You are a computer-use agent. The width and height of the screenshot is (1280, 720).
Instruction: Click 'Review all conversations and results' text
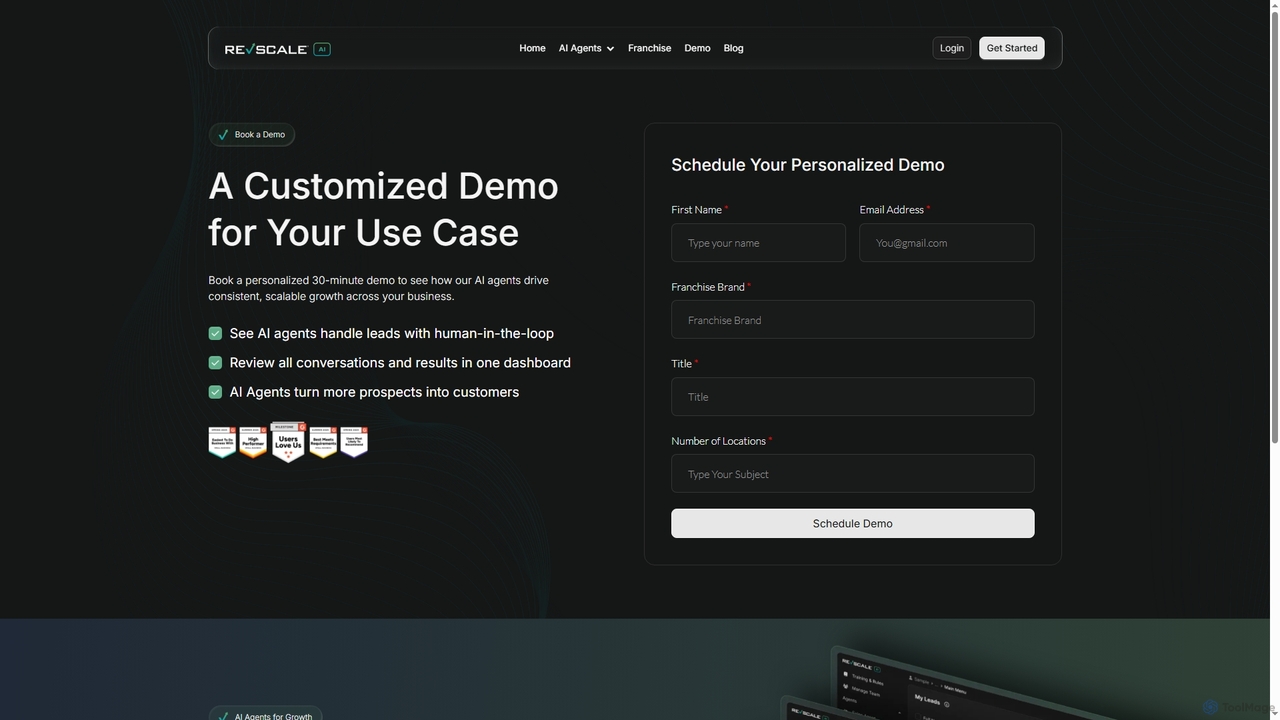click(400, 363)
